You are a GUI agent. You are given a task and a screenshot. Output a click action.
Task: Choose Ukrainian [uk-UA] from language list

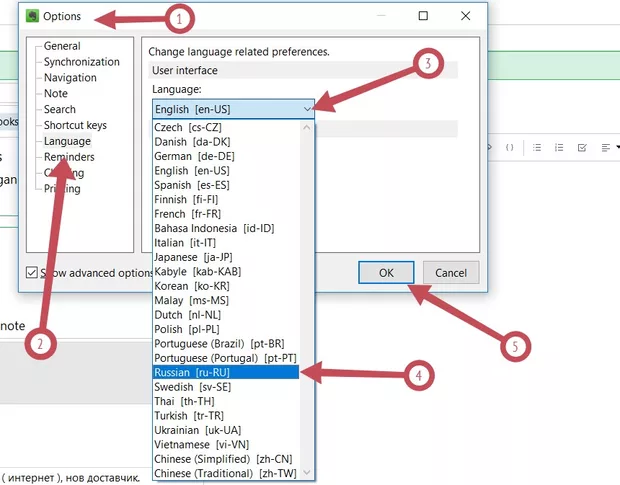click(226, 430)
